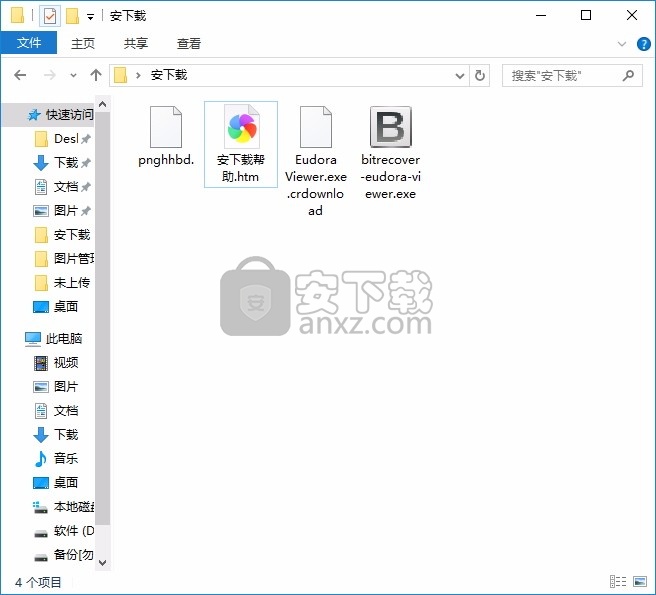Image resolution: width=656 pixels, height=595 pixels.
Task: Open the recent locations dropdown
Action: click(73, 76)
